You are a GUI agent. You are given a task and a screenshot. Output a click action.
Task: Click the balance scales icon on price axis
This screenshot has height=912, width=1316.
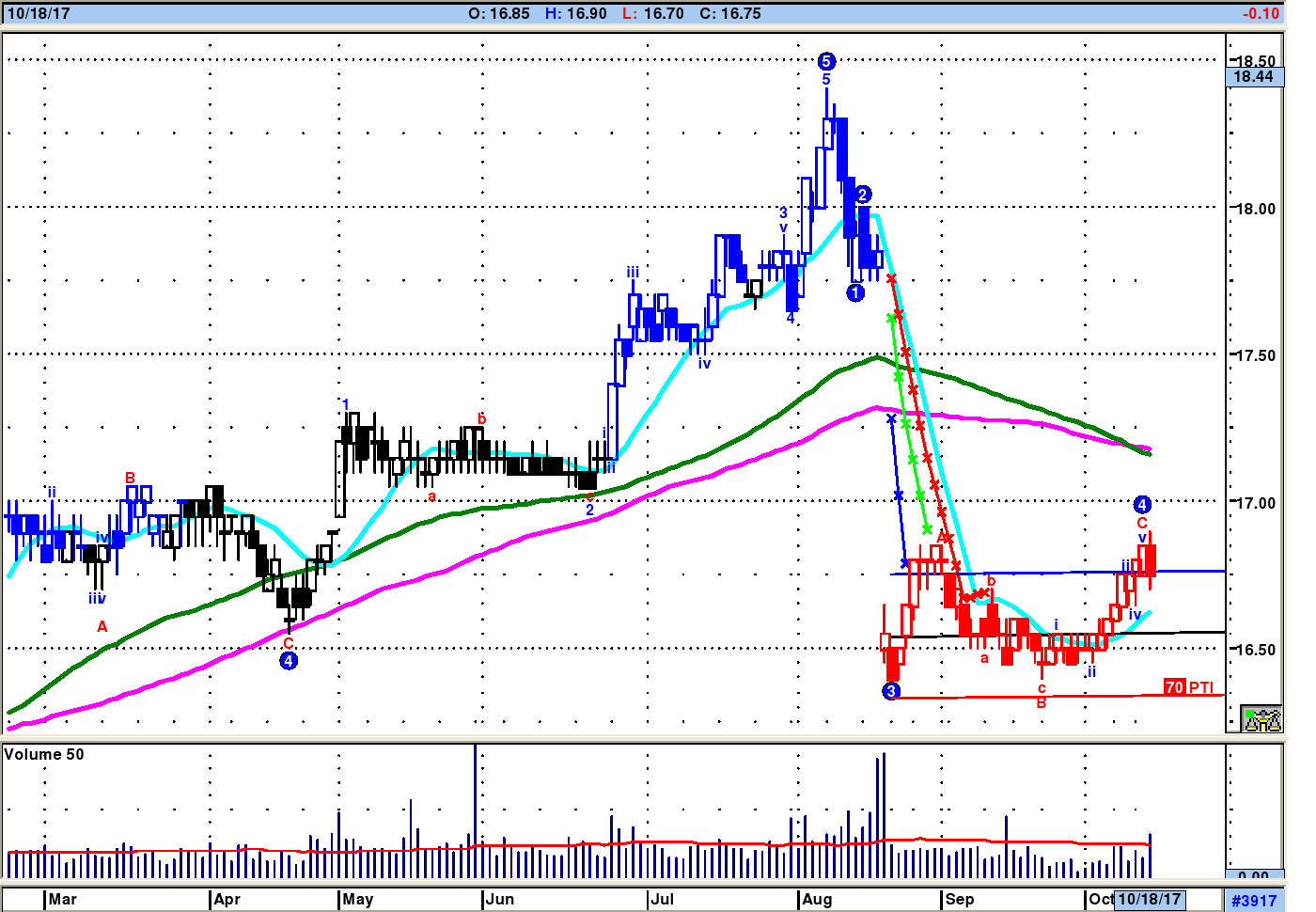tap(1261, 719)
